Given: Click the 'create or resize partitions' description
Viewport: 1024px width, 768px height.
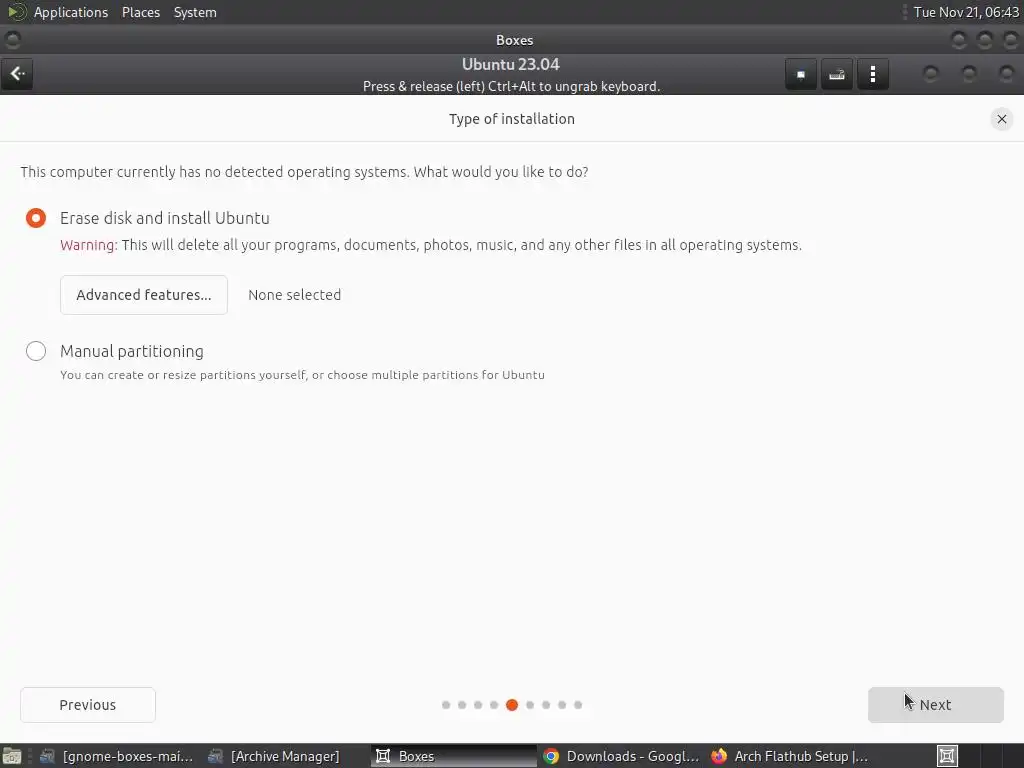Looking at the screenshot, I should (302, 376).
